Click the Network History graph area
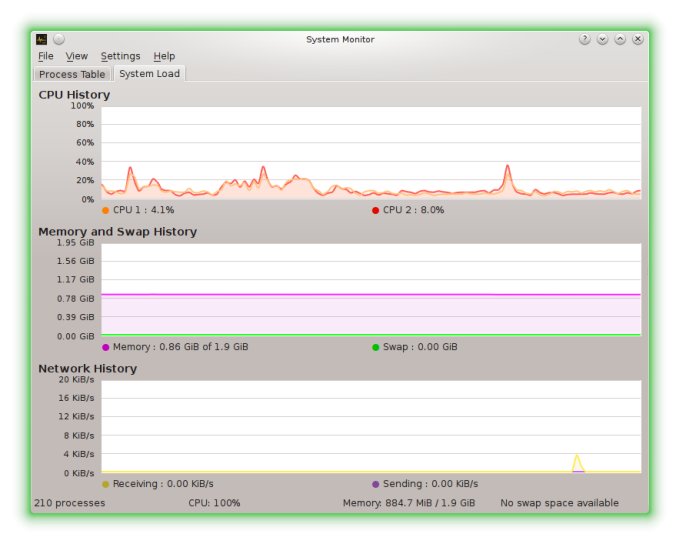This screenshot has width=680, height=544. point(371,426)
